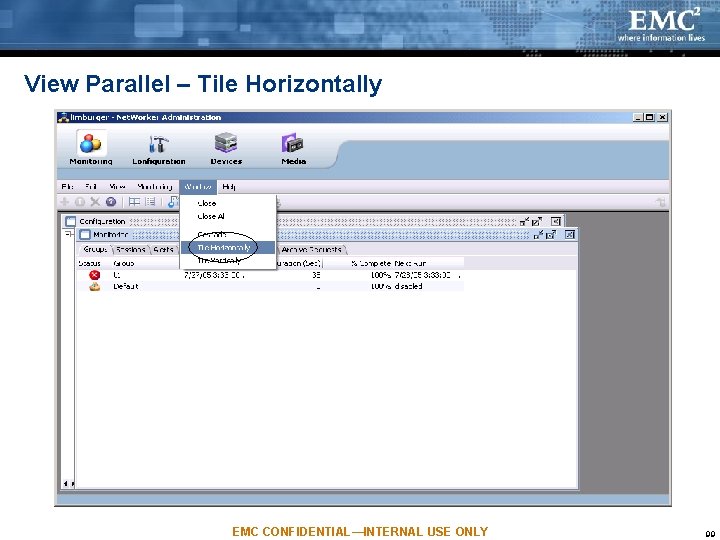Click the Duration (sec) column header
The width and height of the screenshot is (720, 540).
[299, 263]
